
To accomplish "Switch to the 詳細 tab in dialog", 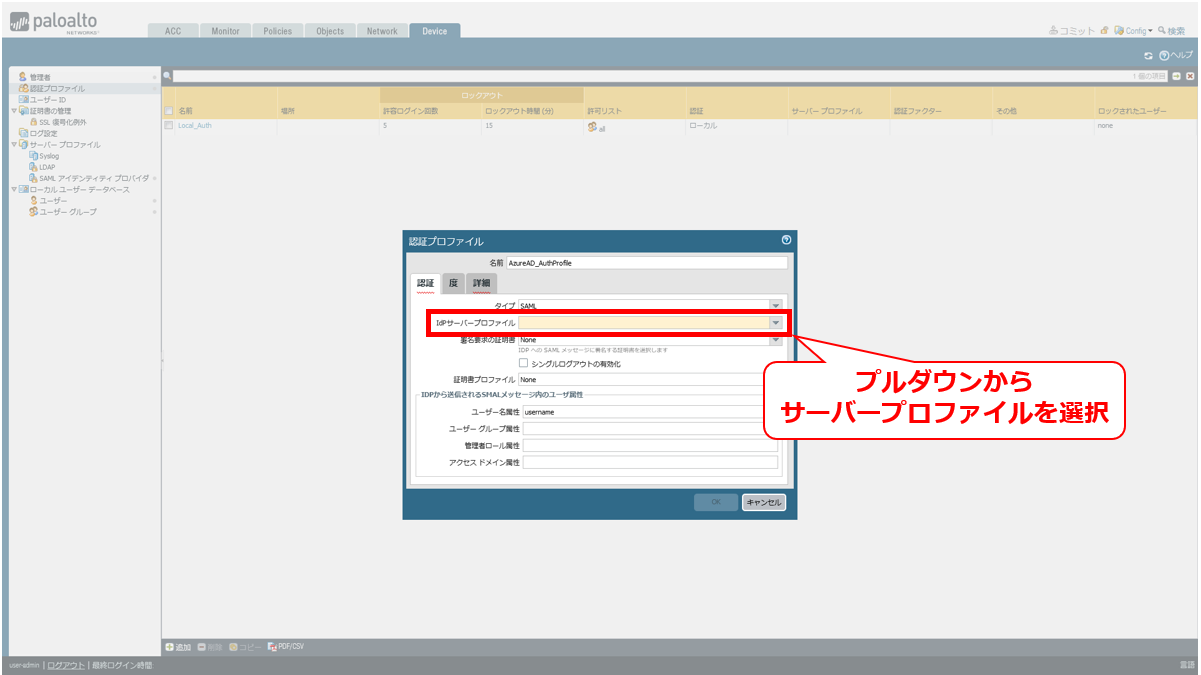I will pyautogui.click(x=482, y=284).
